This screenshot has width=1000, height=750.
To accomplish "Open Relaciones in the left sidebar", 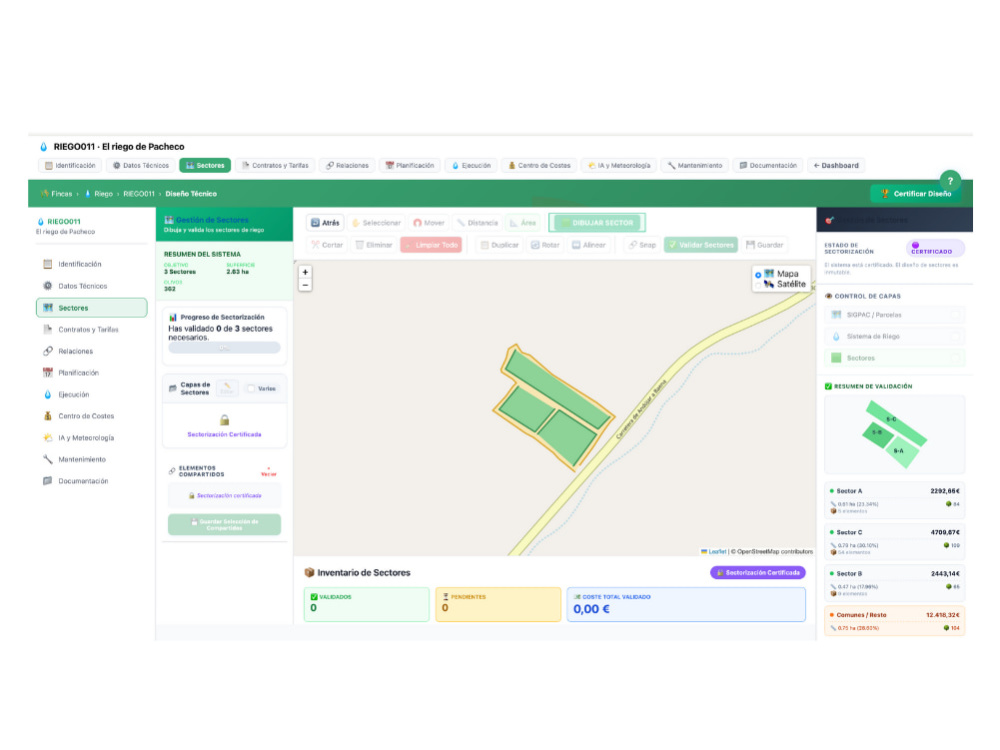I will [91, 351].
